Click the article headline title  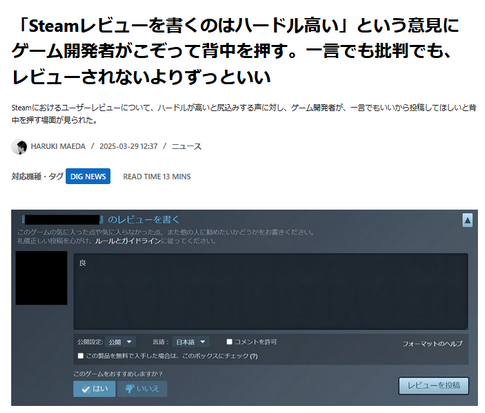(235, 52)
